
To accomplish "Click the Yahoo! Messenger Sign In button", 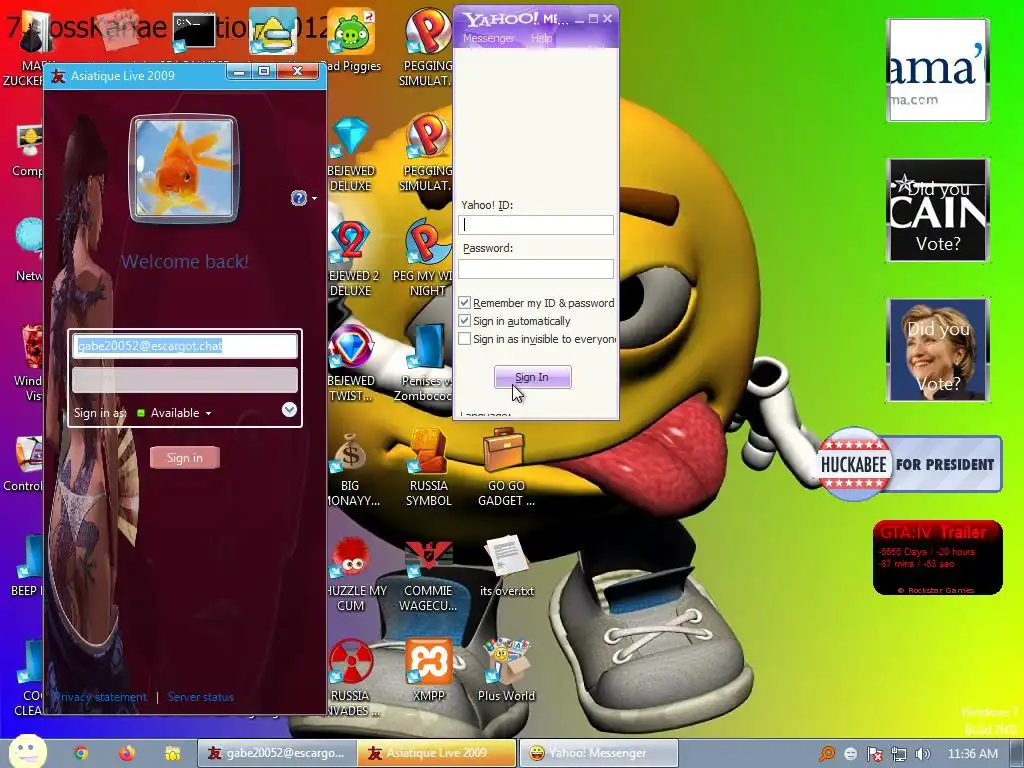I will pos(532,377).
